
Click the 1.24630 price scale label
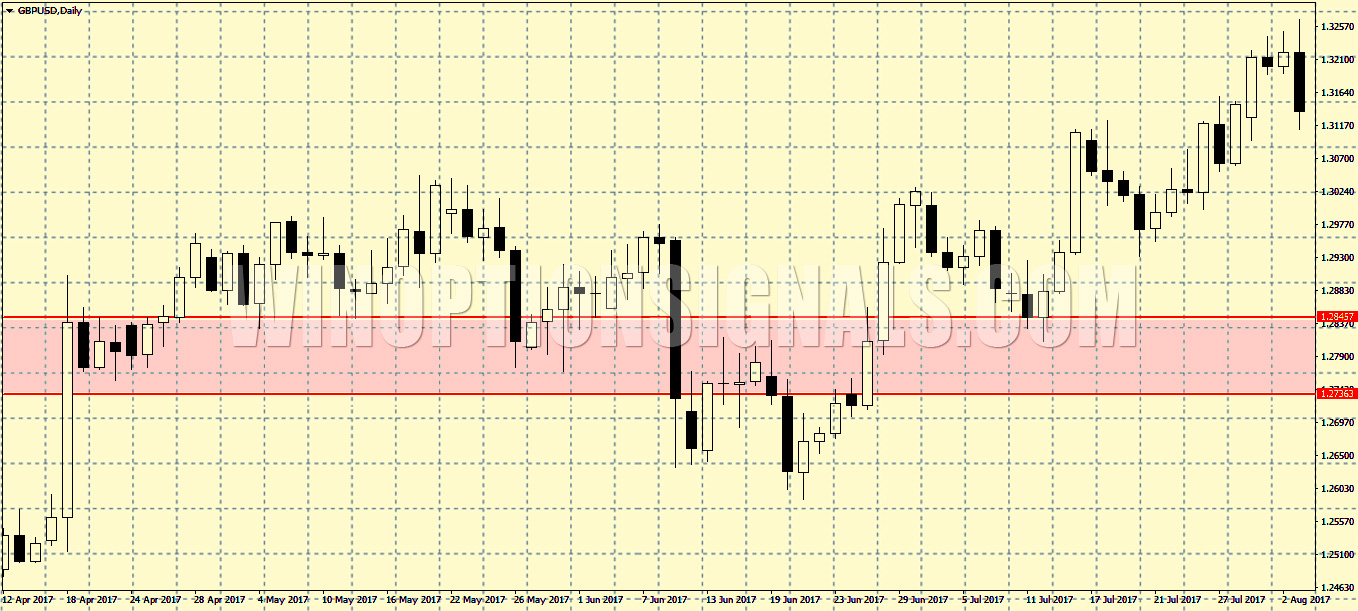1337,587
